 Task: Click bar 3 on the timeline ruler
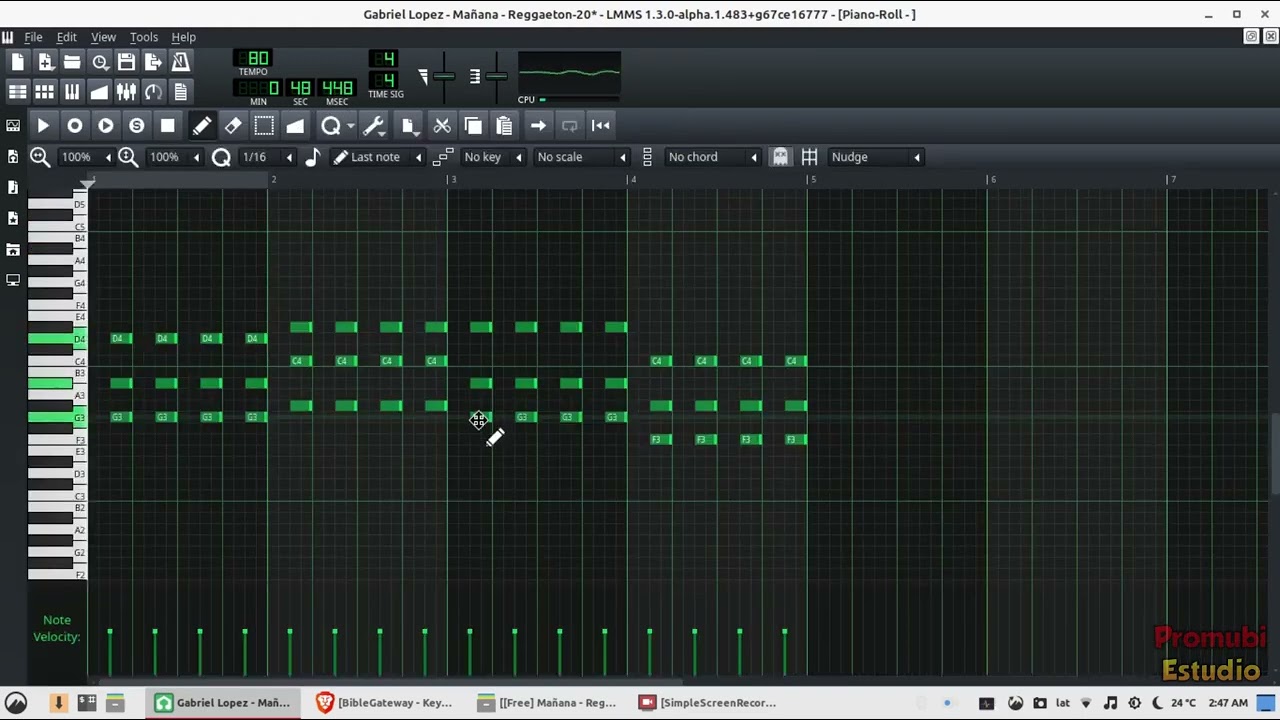(x=453, y=180)
